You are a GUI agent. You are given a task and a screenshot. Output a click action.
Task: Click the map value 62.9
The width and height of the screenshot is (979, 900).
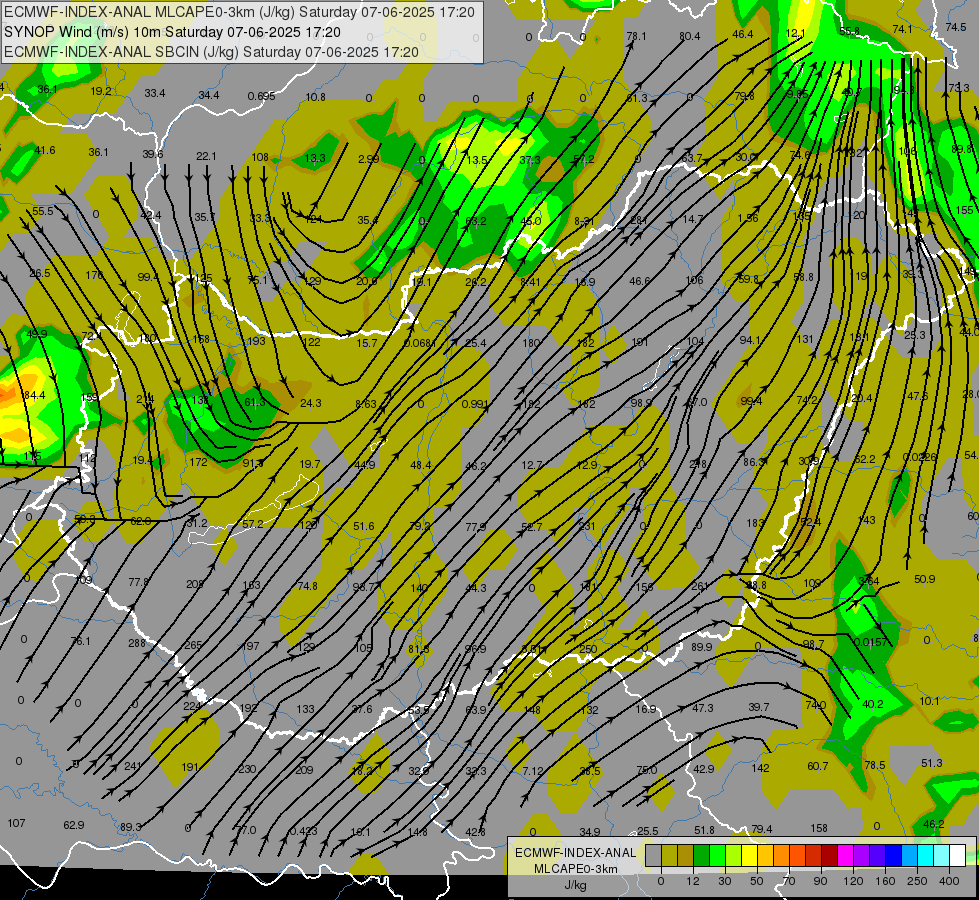(x=74, y=825)
